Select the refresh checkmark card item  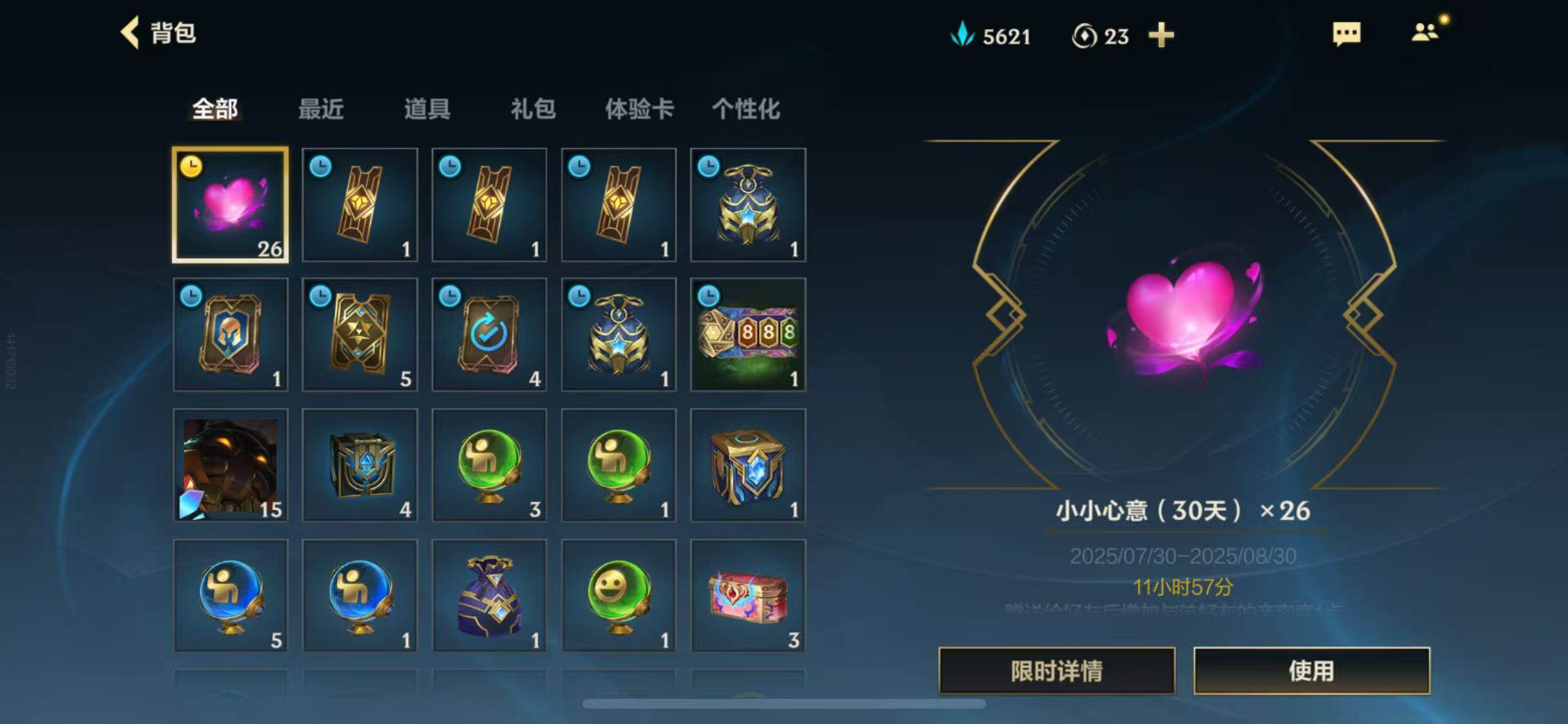(489, 335)
